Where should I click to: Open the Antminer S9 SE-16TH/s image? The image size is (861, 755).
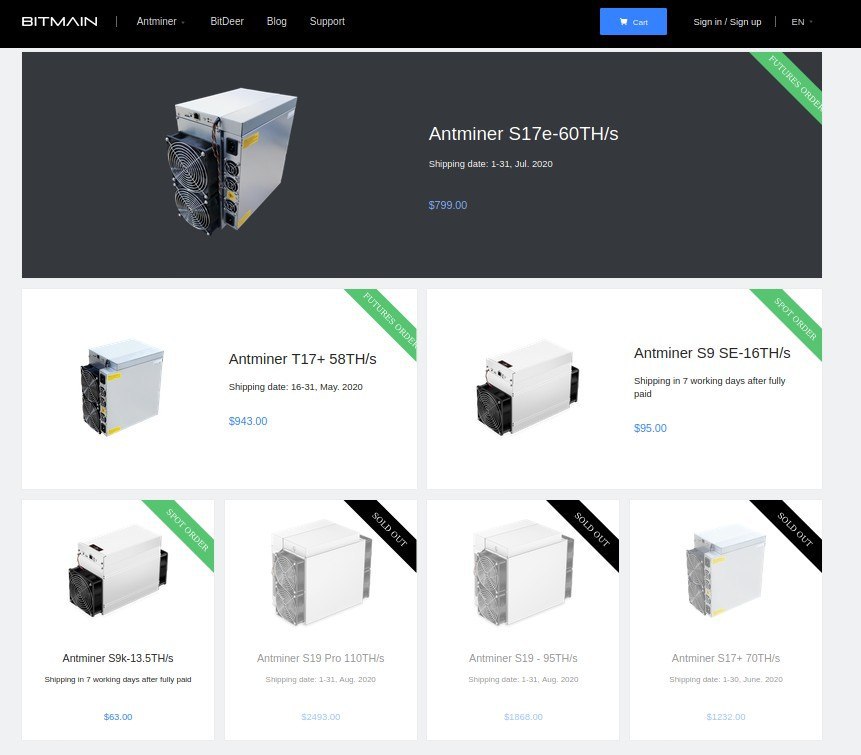527,388
